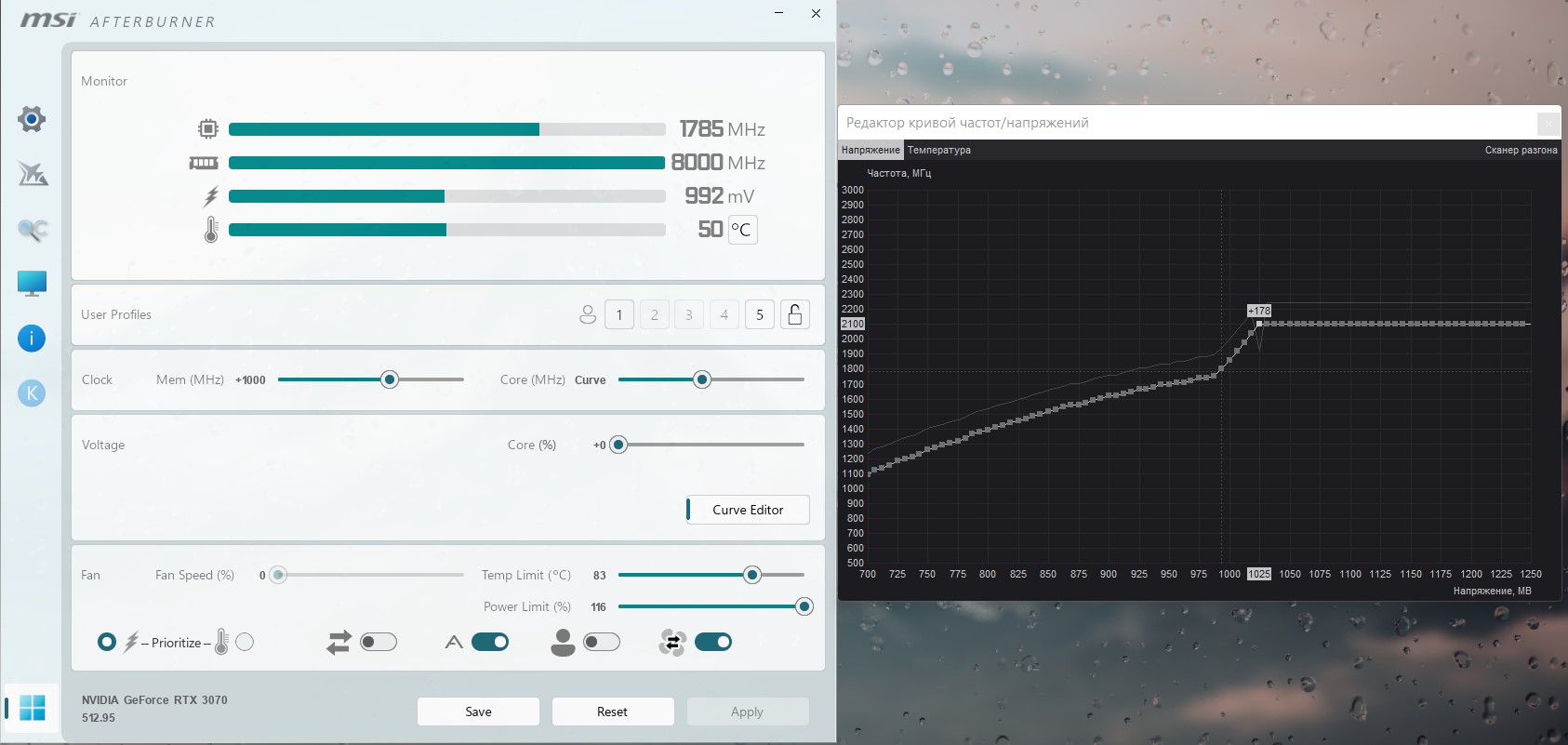Switch the temperature unit with the °C button
Viewport: 1568px width, 745px height.
click(x=742, y=230)
